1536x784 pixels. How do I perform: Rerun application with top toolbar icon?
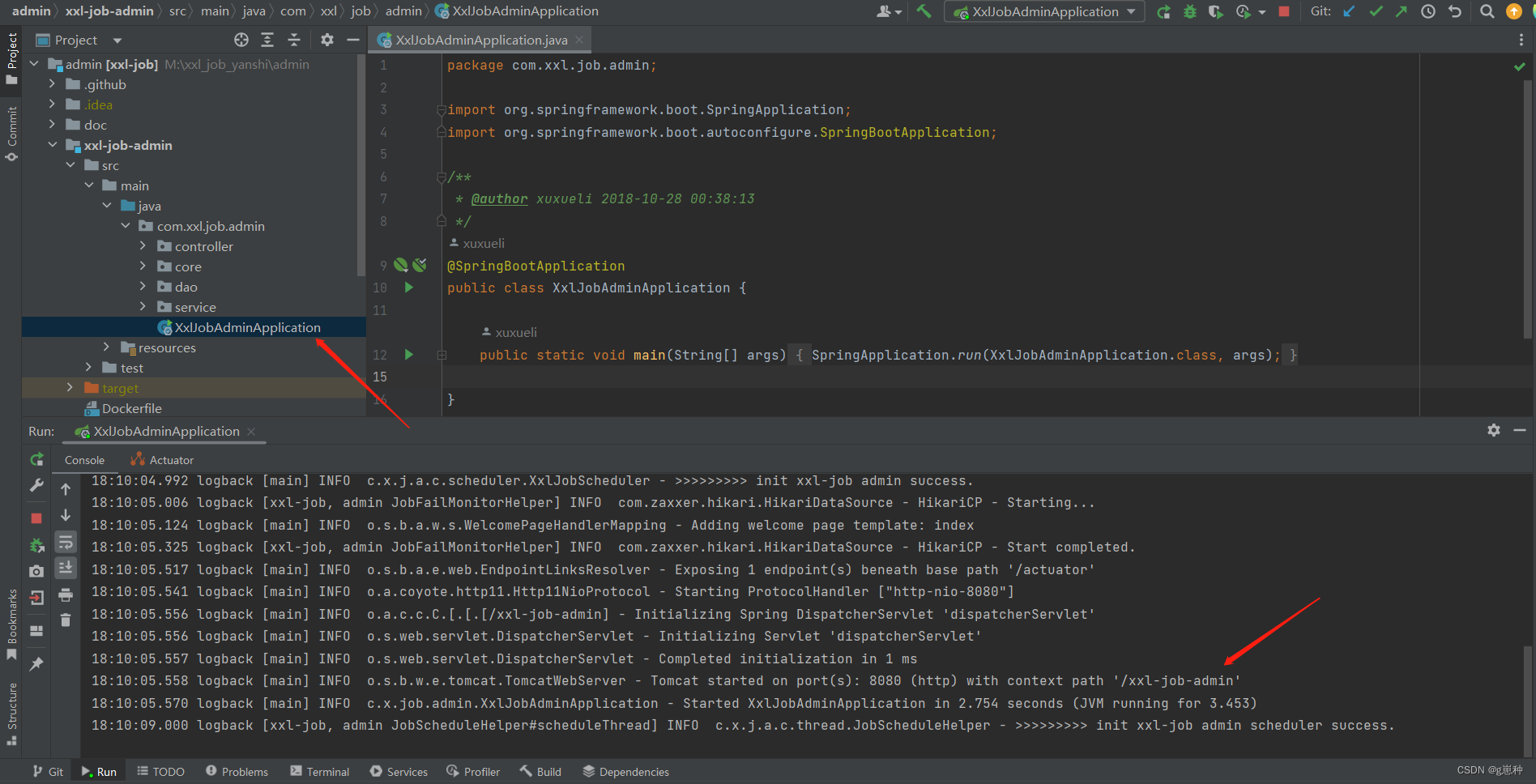tap(1163, 11)
